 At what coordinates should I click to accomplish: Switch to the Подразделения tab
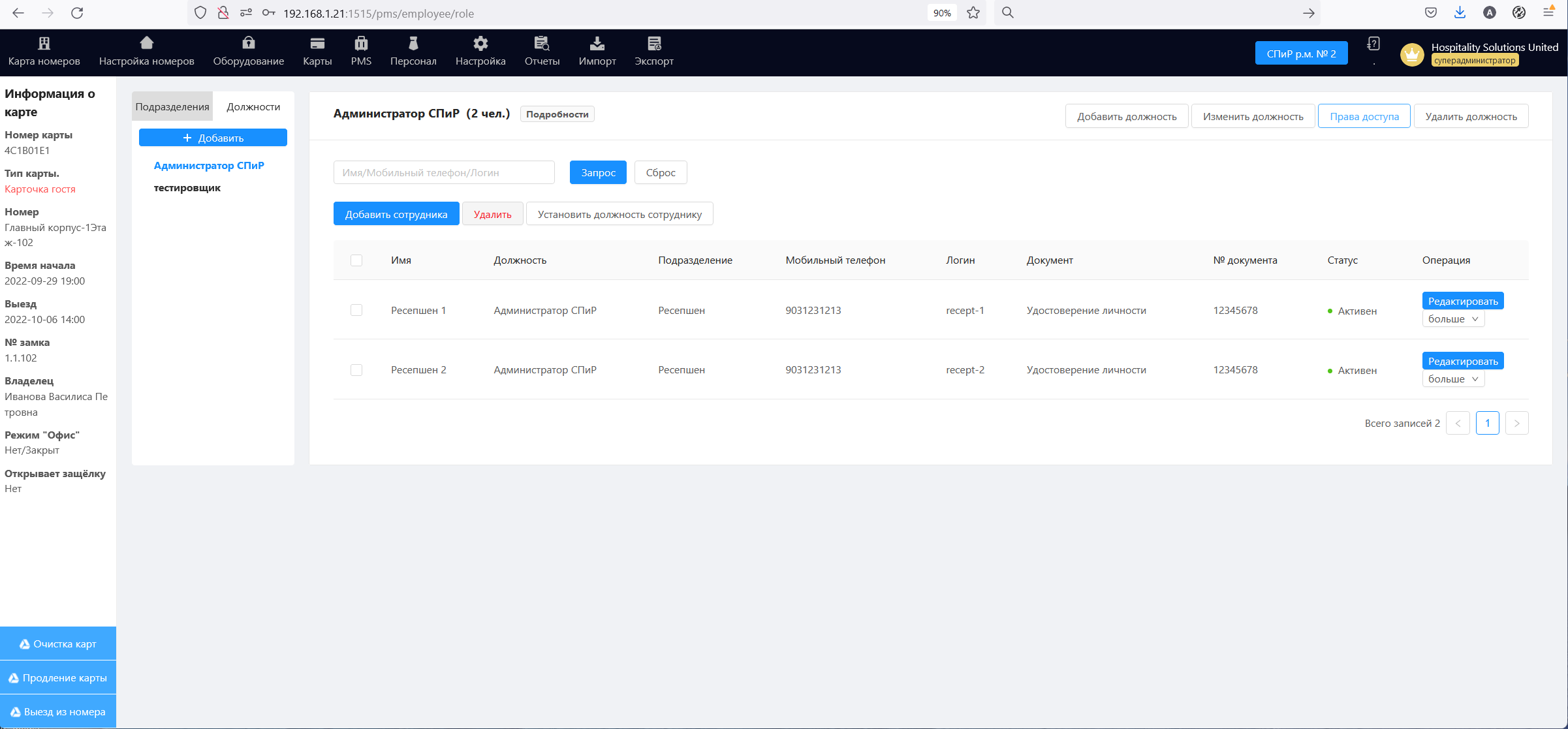pyautogui.click(x=172, y=107)
